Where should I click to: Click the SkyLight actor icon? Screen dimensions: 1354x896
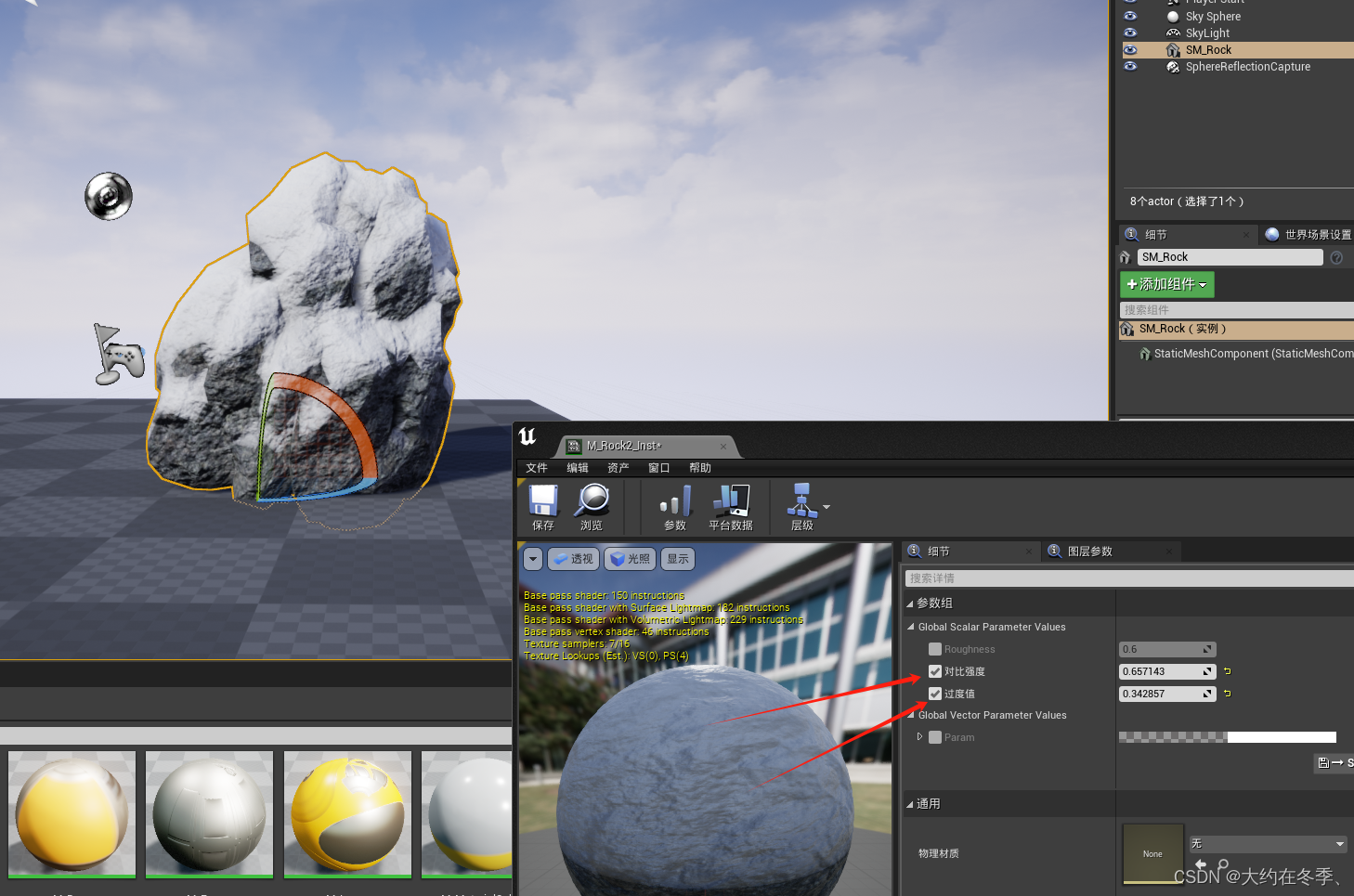[1173, 33]
